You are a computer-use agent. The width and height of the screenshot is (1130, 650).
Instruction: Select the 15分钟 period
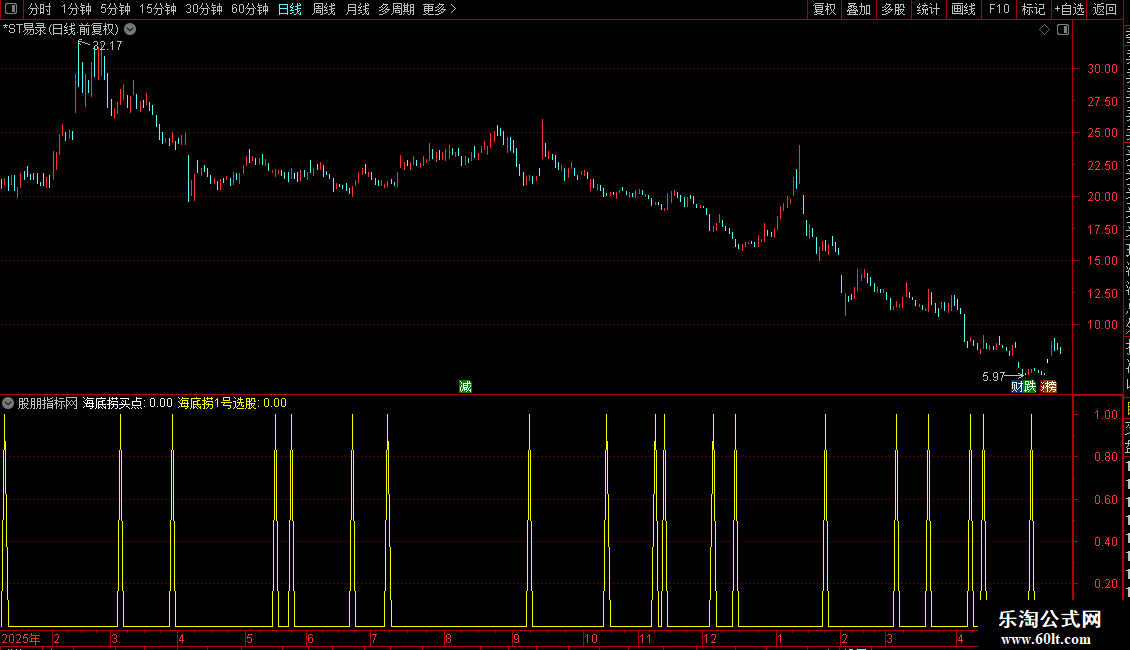point(158,9)
